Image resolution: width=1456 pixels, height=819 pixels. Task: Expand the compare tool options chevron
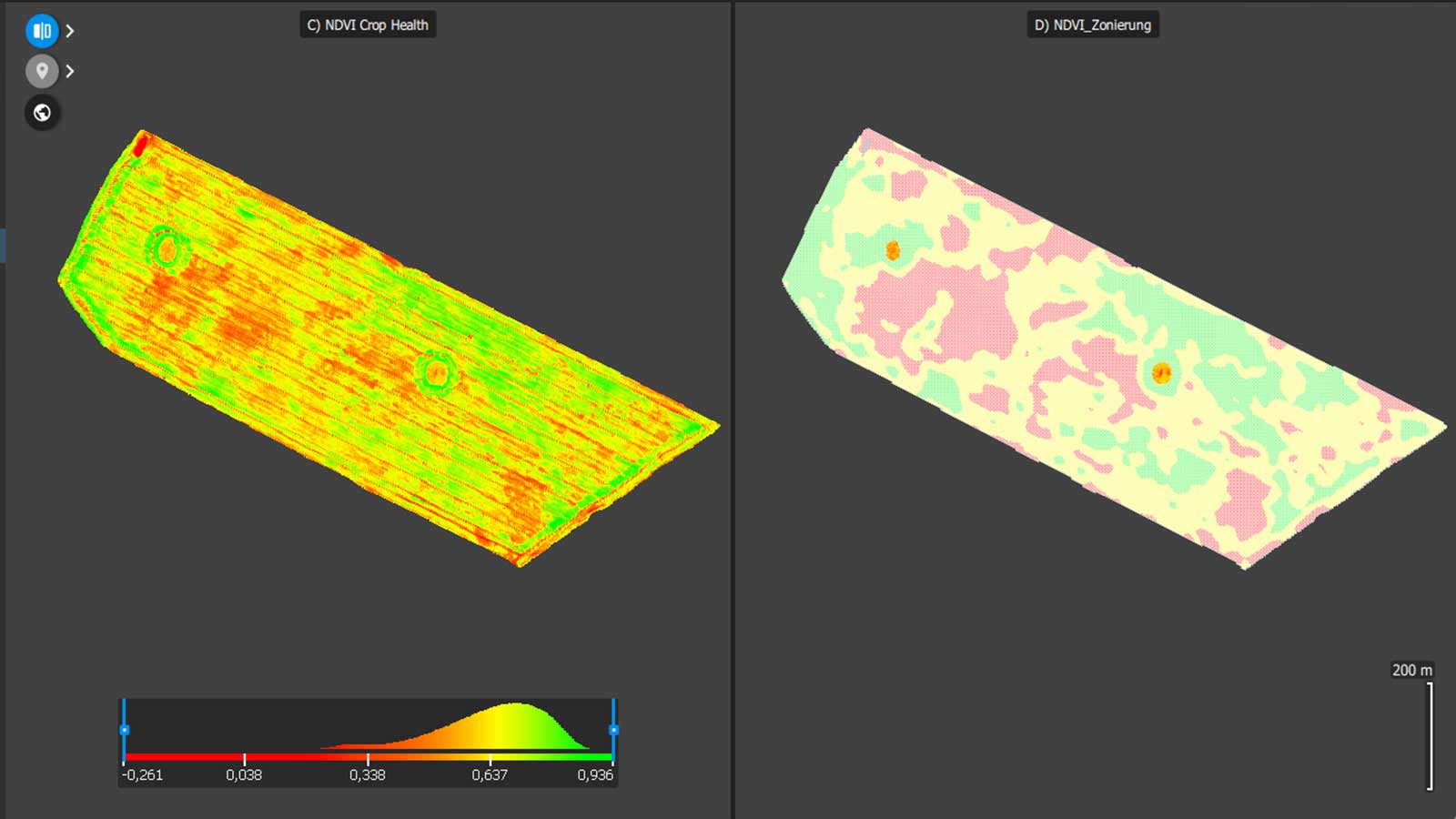[x=68, y=30]
